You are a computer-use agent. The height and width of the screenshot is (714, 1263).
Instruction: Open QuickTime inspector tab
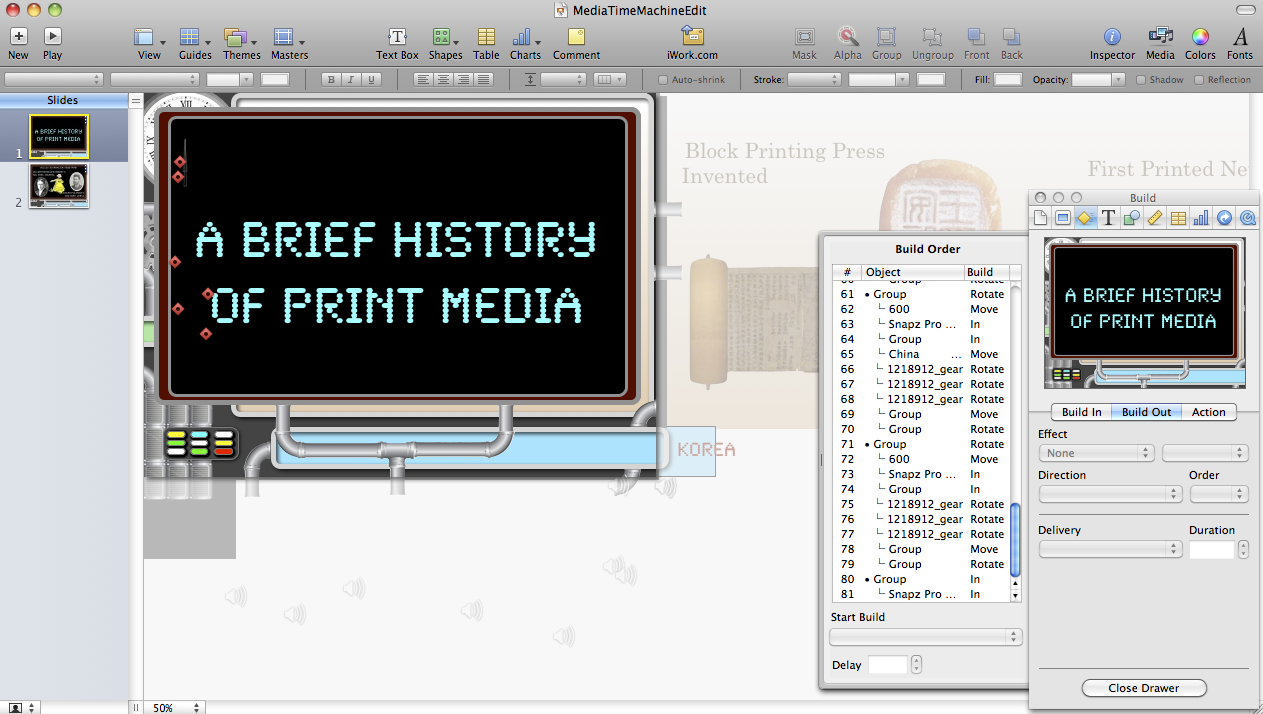[1247, 218]
